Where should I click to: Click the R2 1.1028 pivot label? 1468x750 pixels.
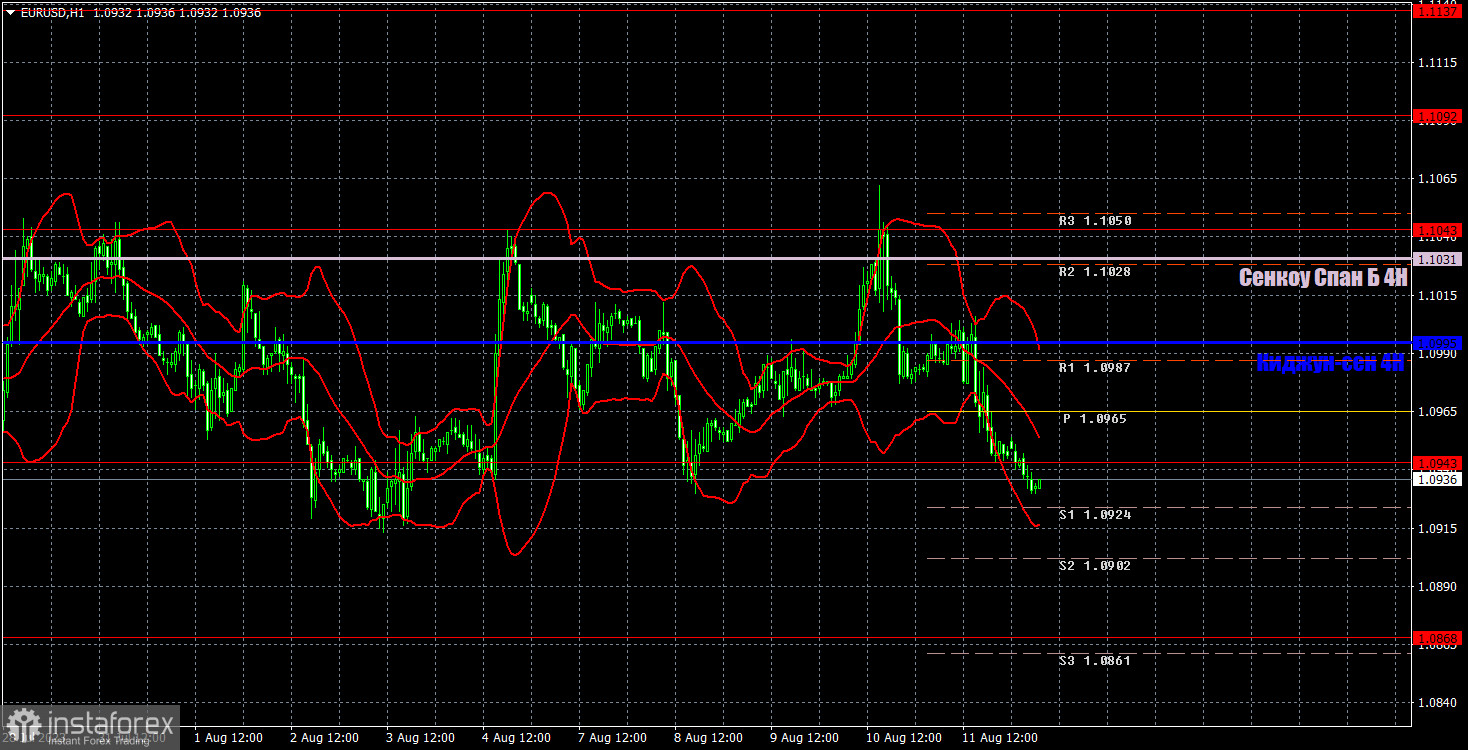click(1095, 272)
